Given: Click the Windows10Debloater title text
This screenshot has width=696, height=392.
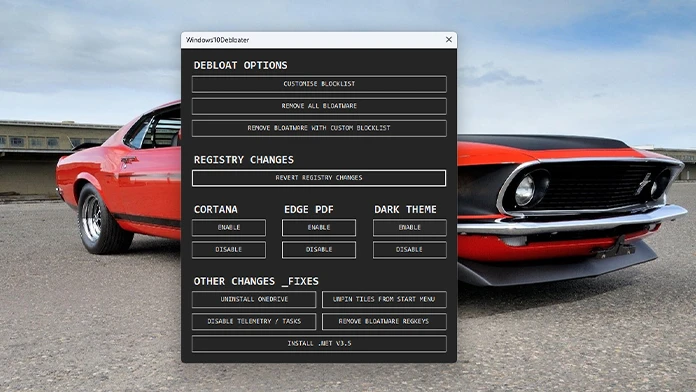Looking at the screenshot, I should (218, 40).
